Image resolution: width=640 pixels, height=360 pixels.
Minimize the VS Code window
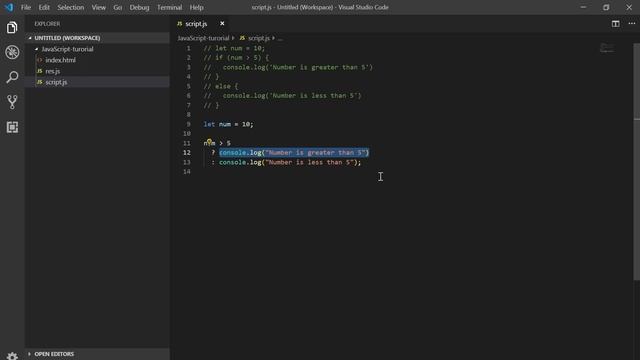583,7
